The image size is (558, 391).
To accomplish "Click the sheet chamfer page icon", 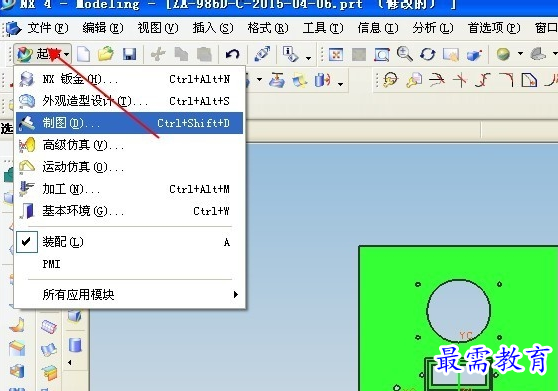I will 529,80.
